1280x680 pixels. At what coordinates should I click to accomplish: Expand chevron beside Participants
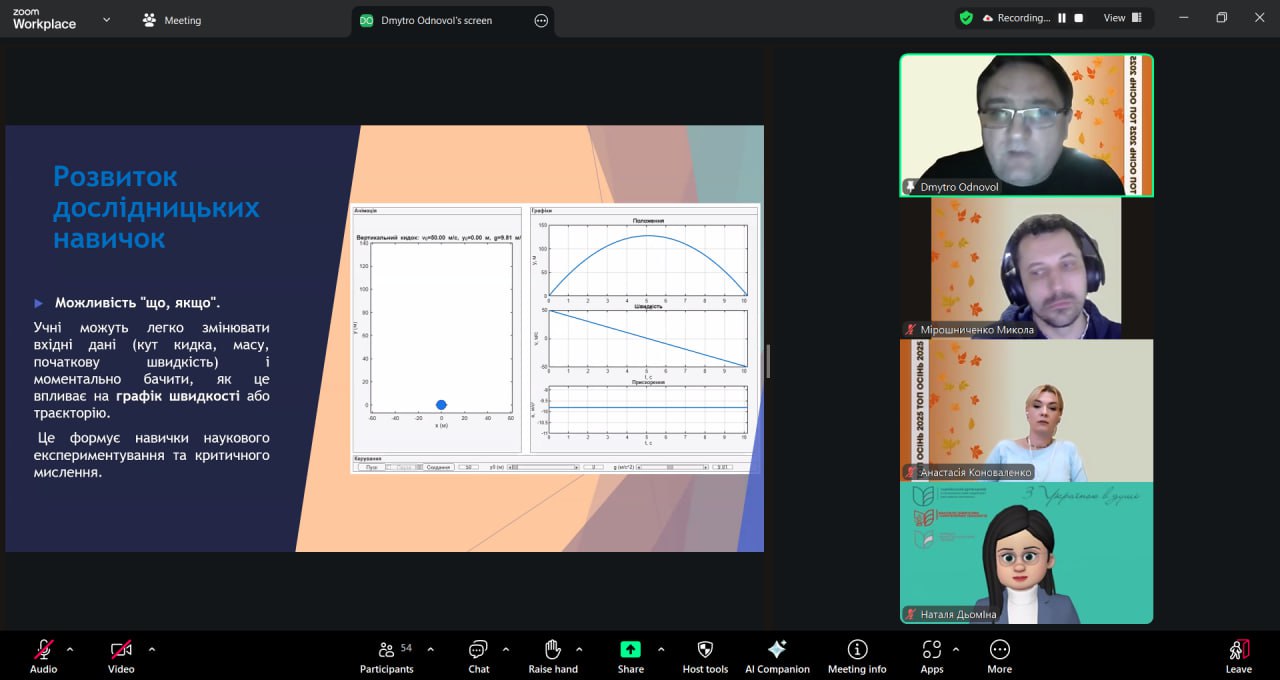[430, 649]
